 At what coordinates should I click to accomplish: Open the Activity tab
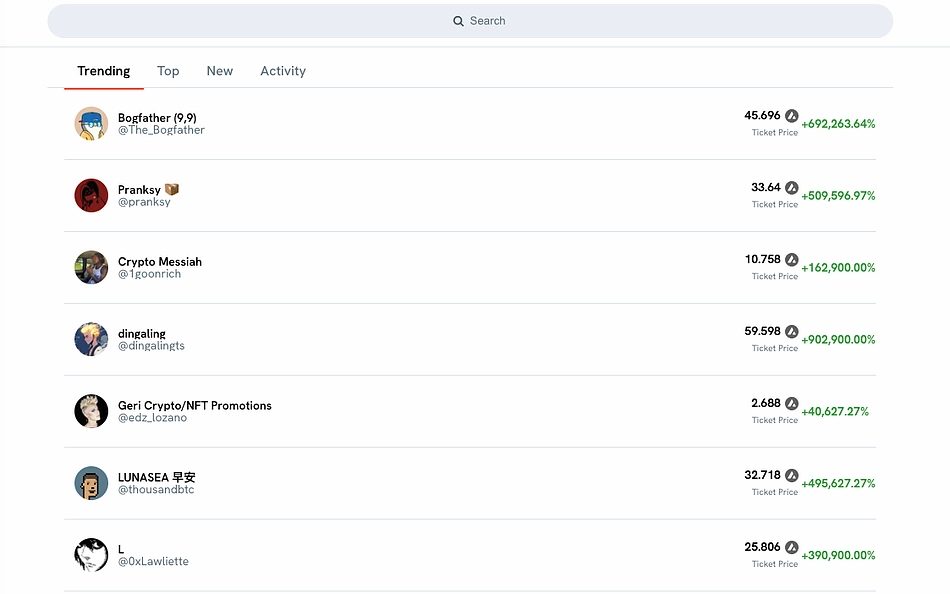(283, 71)
